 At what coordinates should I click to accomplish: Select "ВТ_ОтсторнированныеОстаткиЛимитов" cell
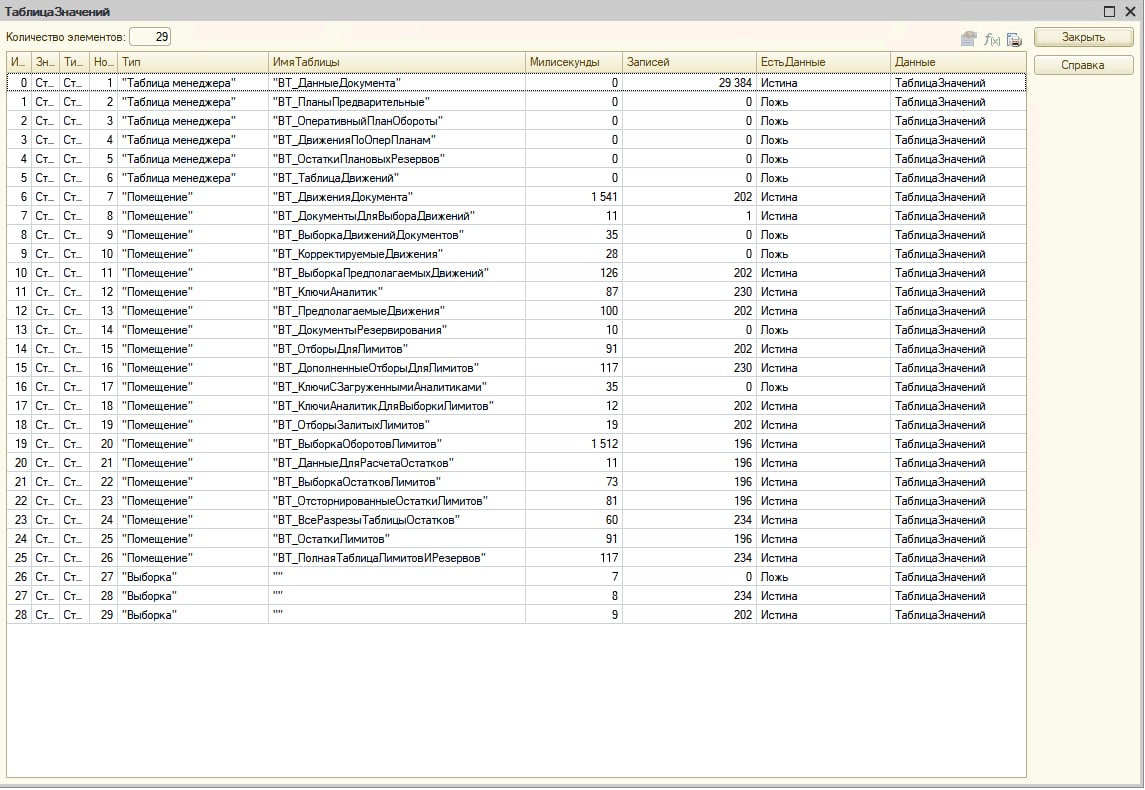click(397, 501)
